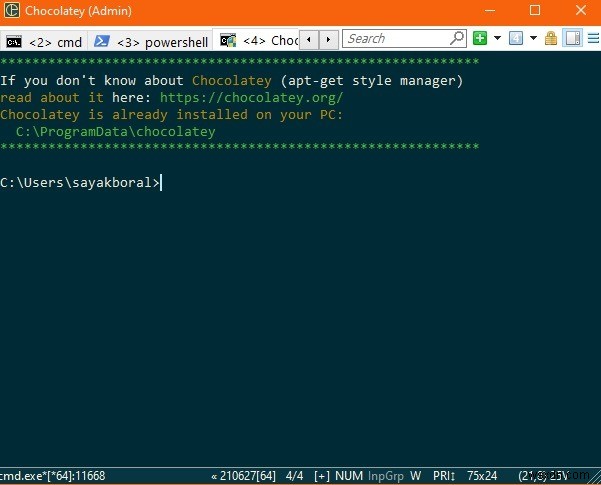The image size is (601, 485).
Task: Expand the console list dropdown arrow
Action: click(x=533, y=38)
